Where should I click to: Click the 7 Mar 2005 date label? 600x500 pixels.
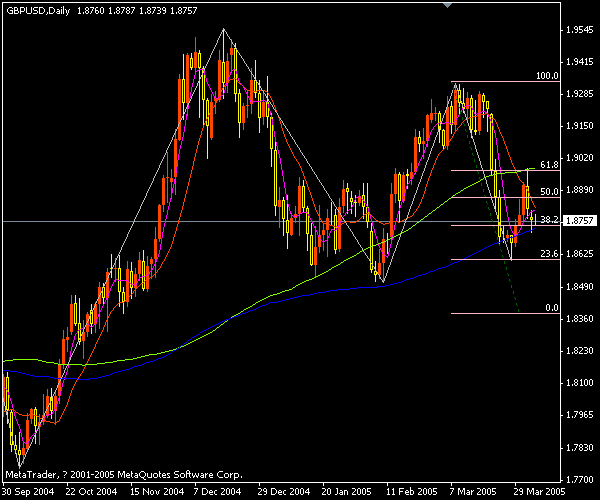473,492
